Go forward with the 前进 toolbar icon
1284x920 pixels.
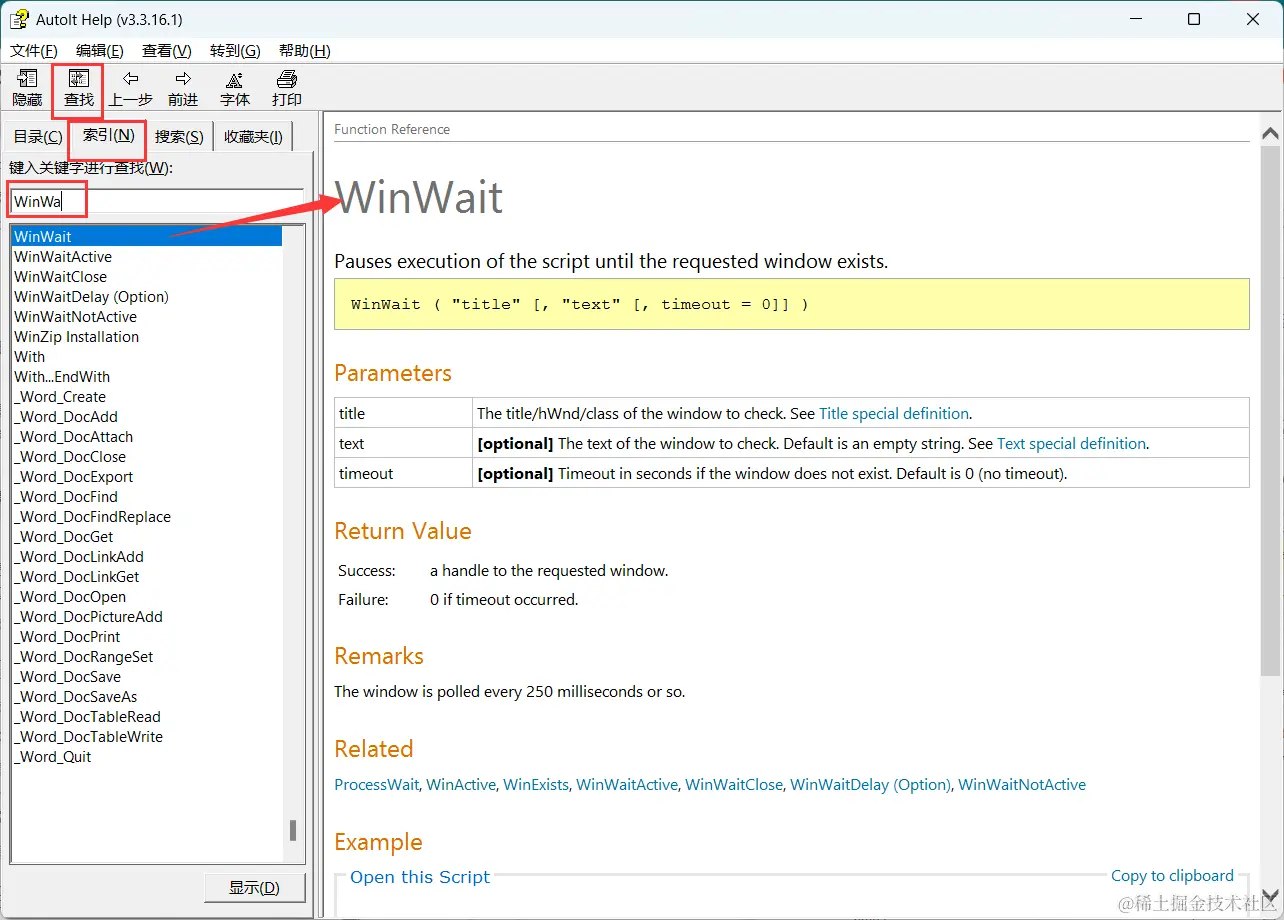183,88
